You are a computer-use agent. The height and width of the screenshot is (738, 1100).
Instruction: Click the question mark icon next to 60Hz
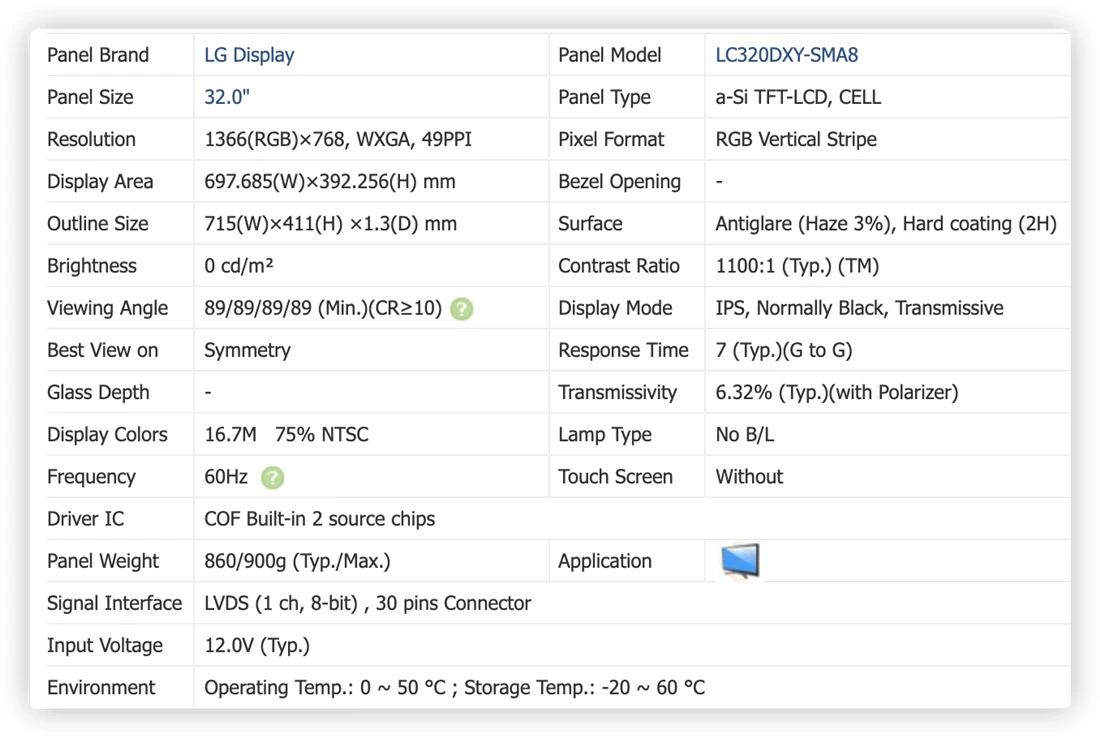[x=272, y=478]
